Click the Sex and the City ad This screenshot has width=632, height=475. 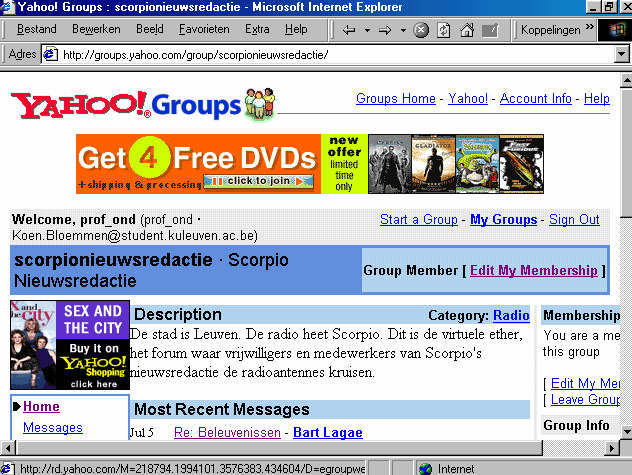click(x=70, y=345)
